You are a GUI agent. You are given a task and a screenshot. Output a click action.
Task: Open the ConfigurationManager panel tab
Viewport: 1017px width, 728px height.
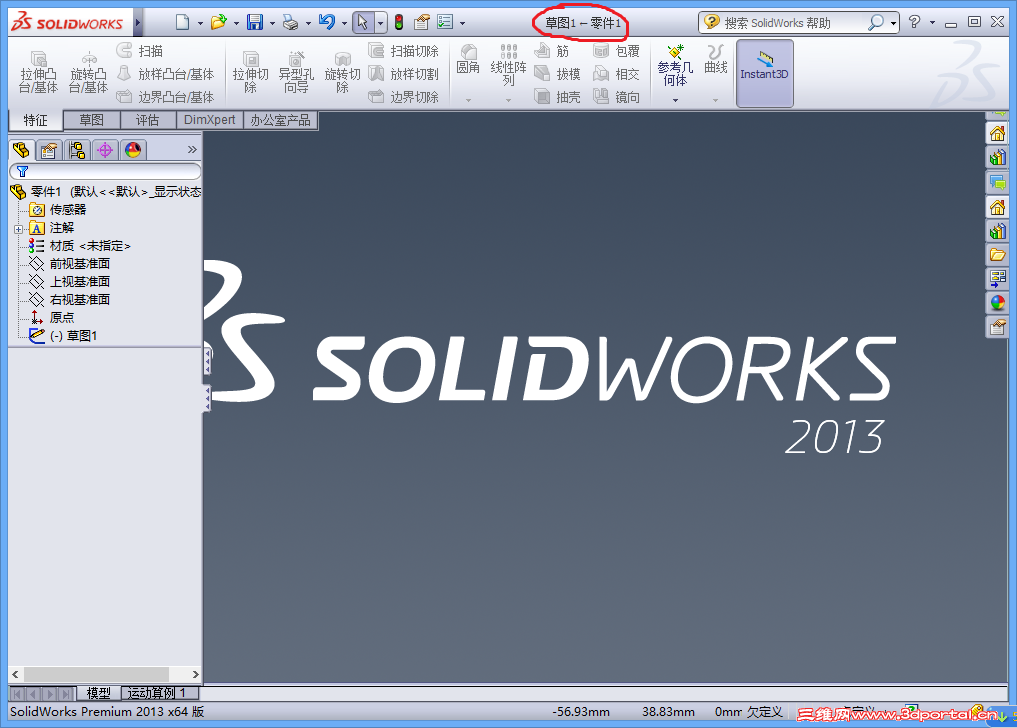point(77,151)
